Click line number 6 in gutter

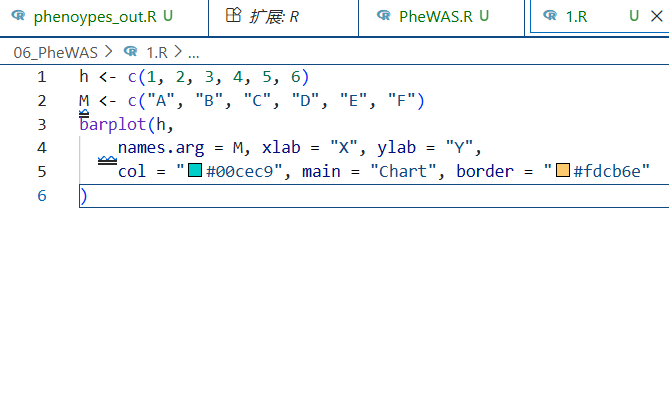41,196
